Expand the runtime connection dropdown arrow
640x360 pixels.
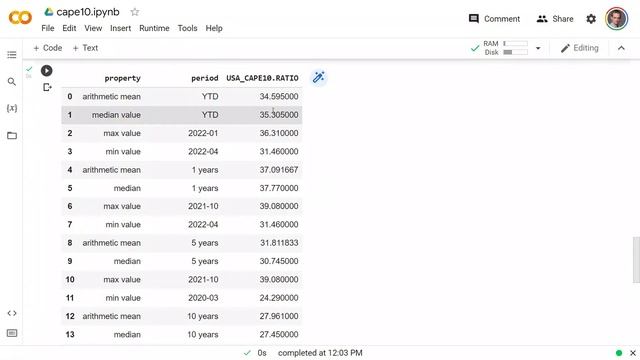(x=538, y=48)
